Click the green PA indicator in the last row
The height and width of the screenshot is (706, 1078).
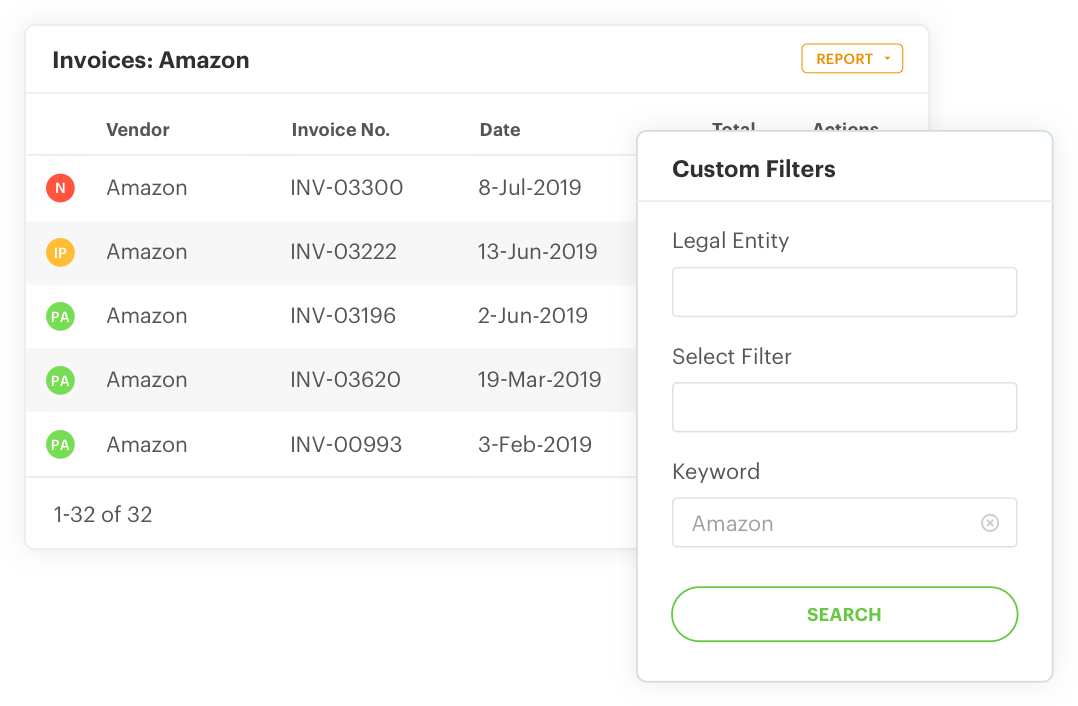[60, 444]
